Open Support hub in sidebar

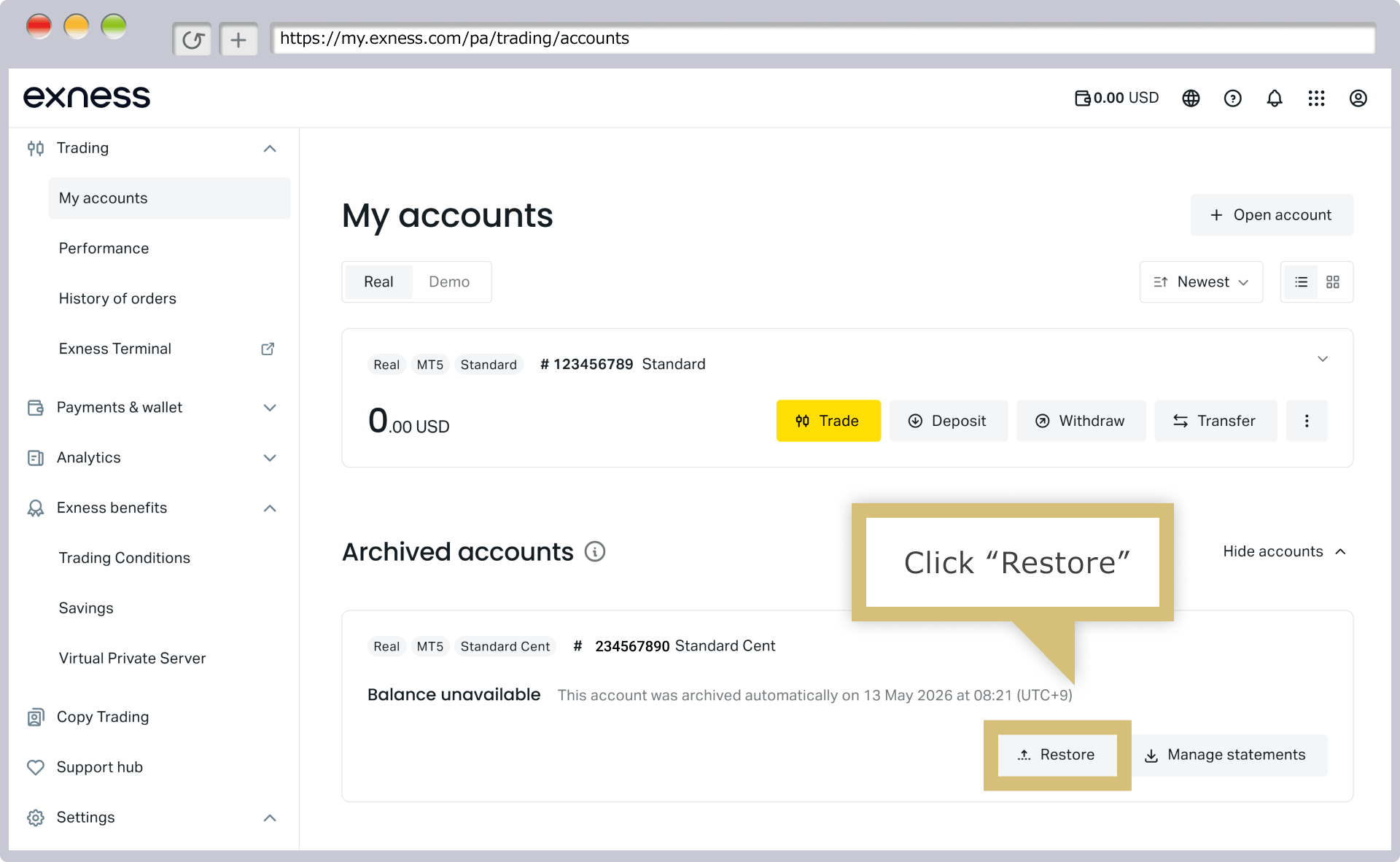click(100, 767)
